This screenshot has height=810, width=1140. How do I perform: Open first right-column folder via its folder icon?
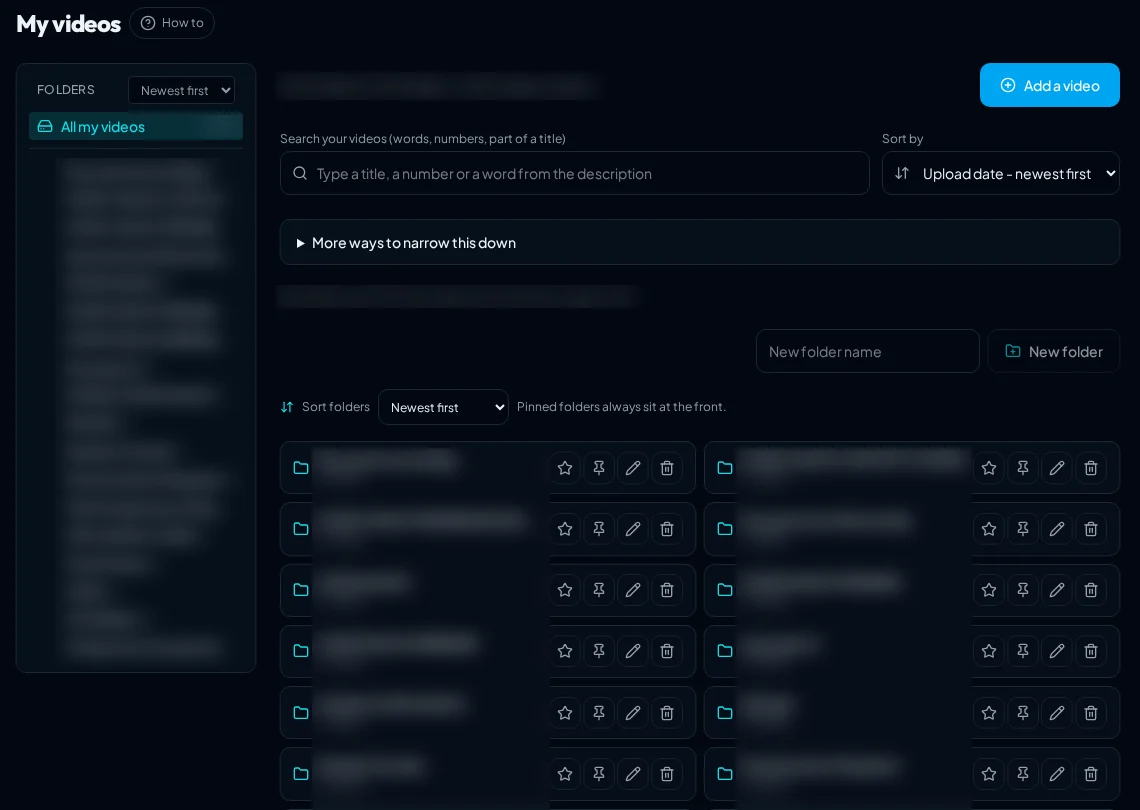tap(725, 468)
